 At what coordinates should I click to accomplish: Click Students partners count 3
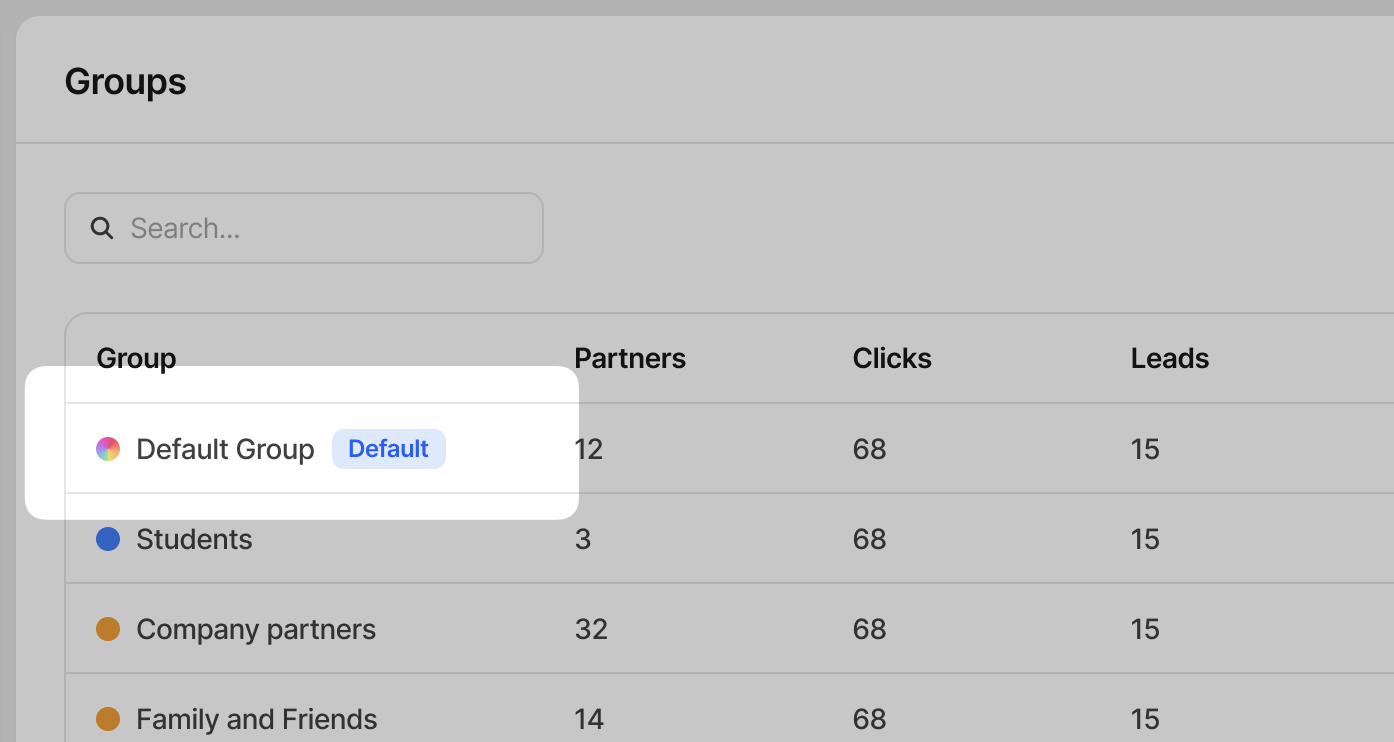(x=583, y=539)
